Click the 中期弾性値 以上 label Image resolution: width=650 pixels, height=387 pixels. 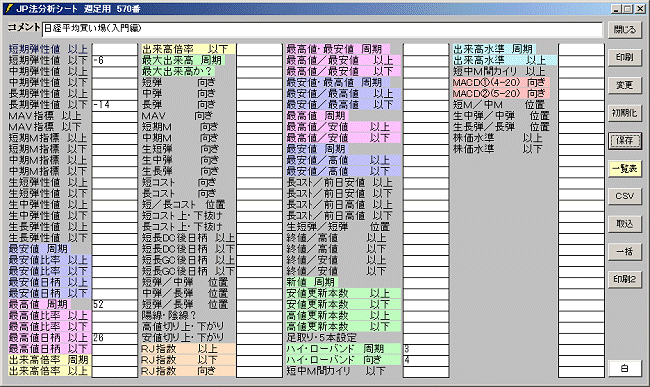pyautogui.click(x=48, y=72)
